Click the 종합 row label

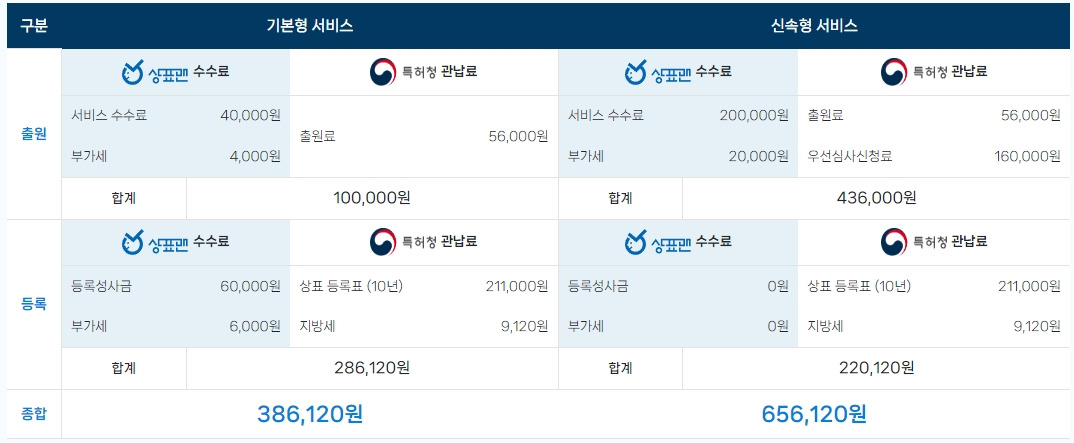34,414
